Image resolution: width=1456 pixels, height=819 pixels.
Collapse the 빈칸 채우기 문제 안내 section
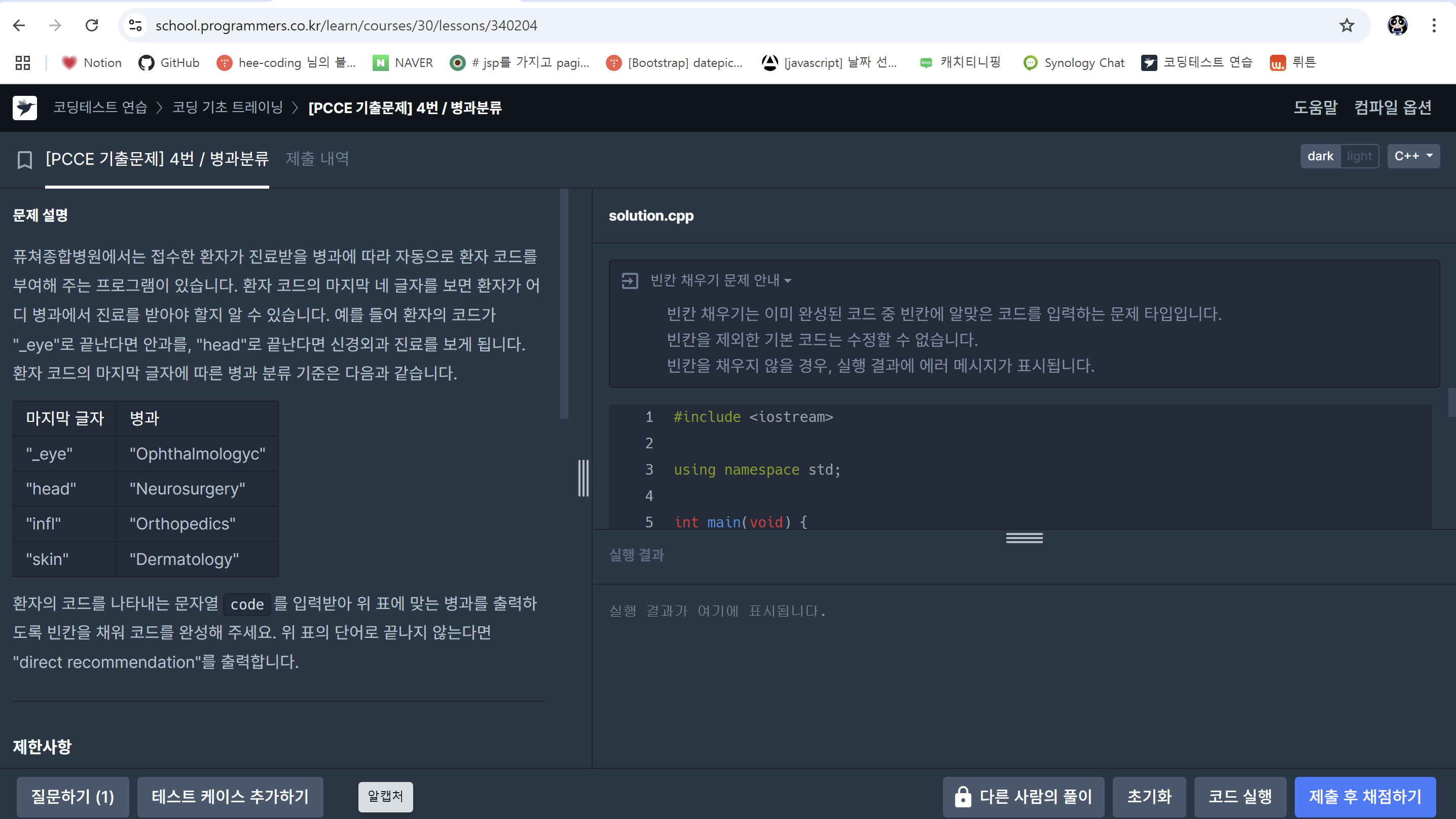(x=720, y=280)
